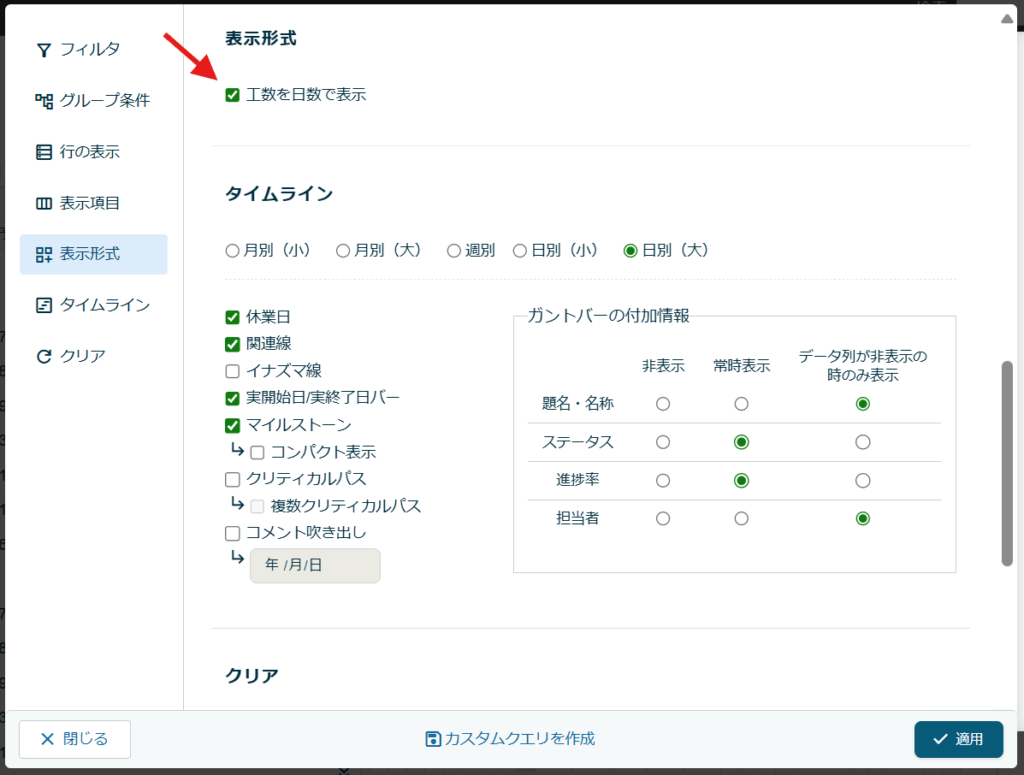Click the dialog's vertical scrollbar thumb
Viewport: 1024px width, 775px height.
[x=1007, y=464]
